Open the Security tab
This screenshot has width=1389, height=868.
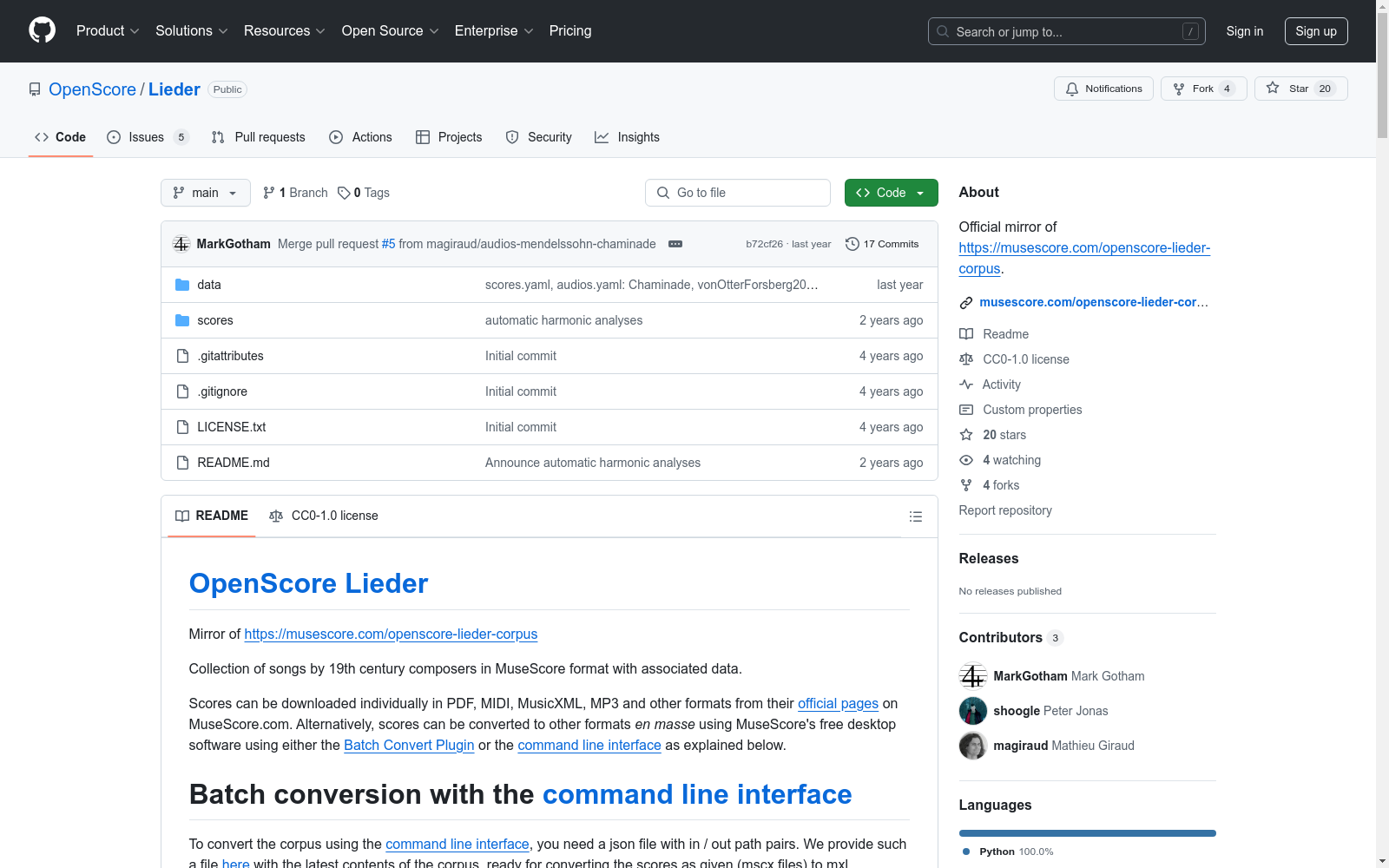(539, 137)
